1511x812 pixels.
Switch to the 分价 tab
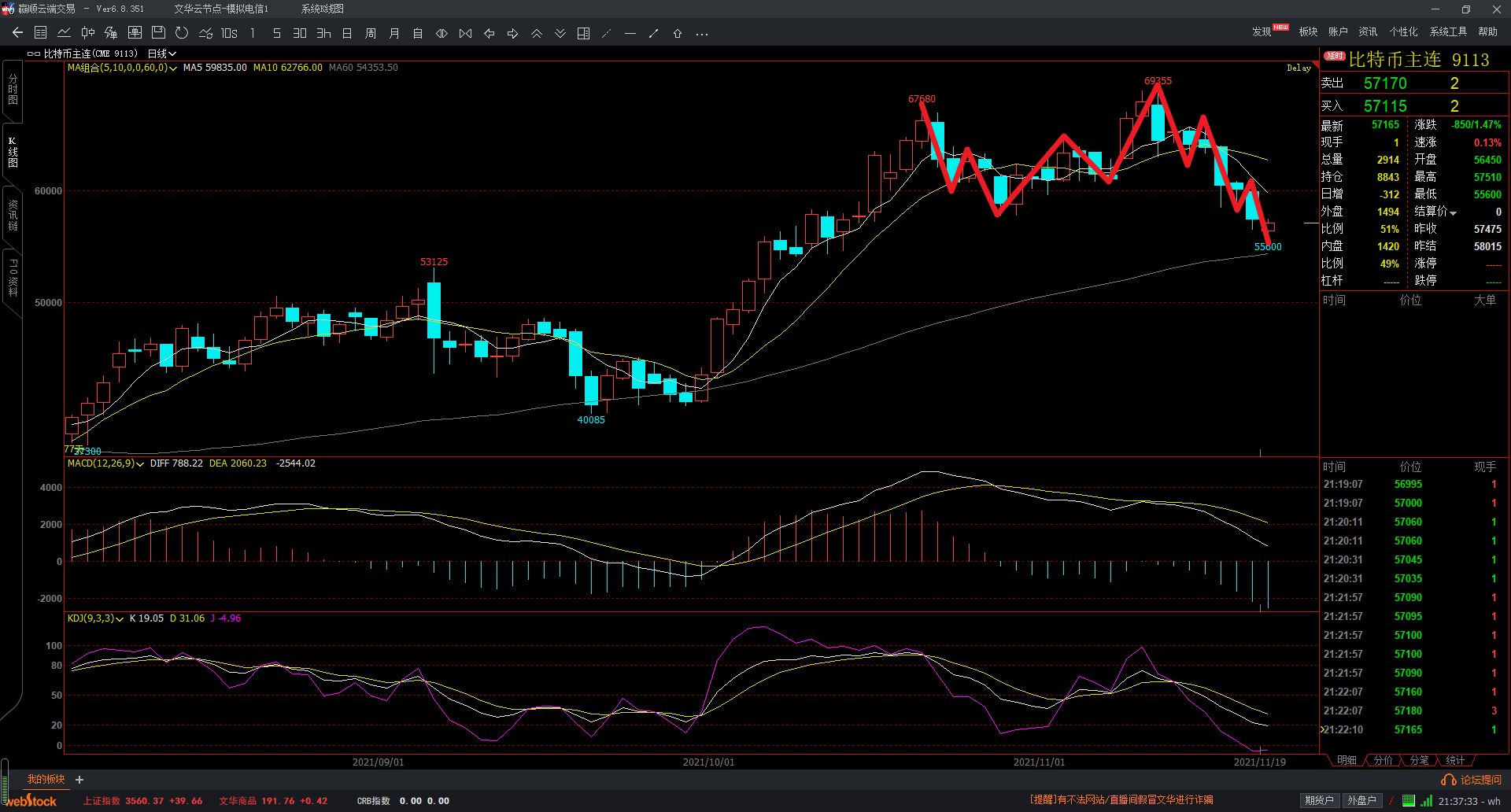pos(1383,760)
